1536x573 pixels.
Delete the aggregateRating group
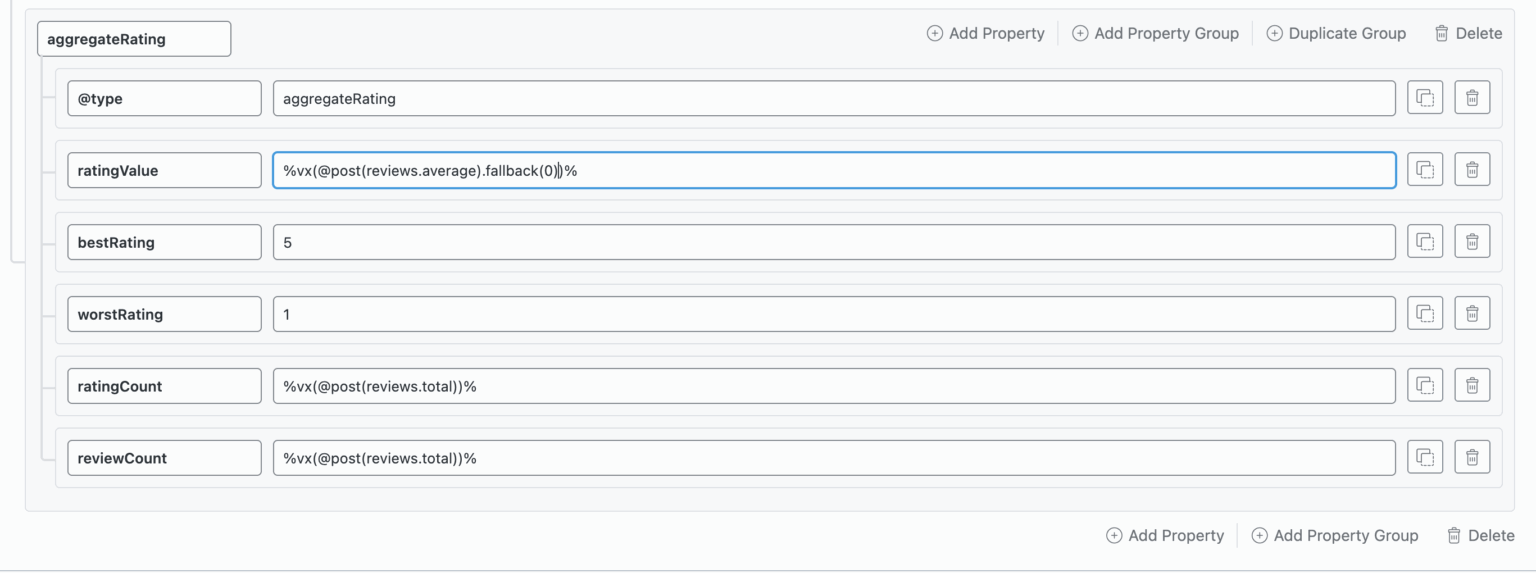1468,34
